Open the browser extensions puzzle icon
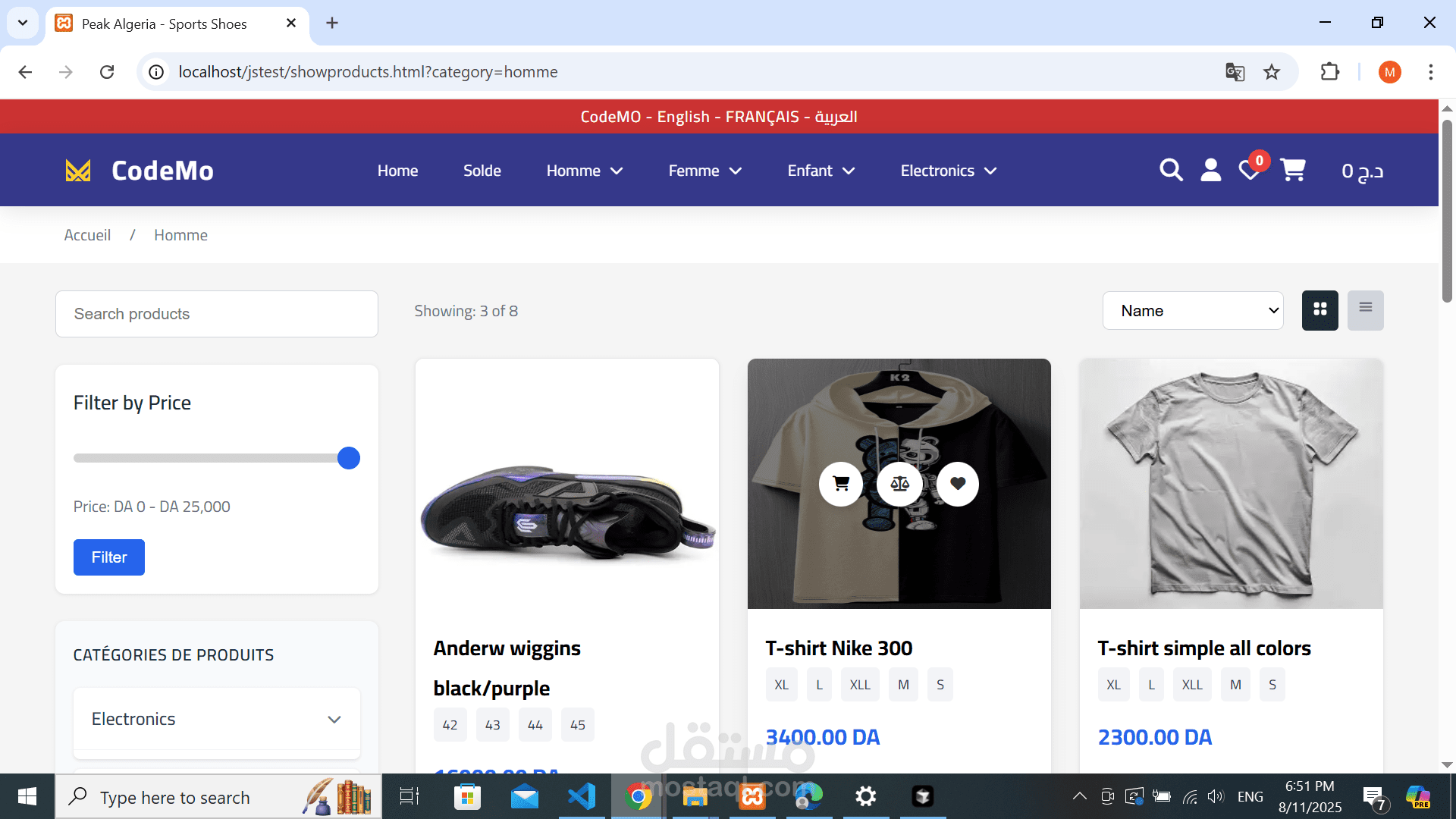The height and width of the screenshot is (819, 1456). (x=1330, y=72)
